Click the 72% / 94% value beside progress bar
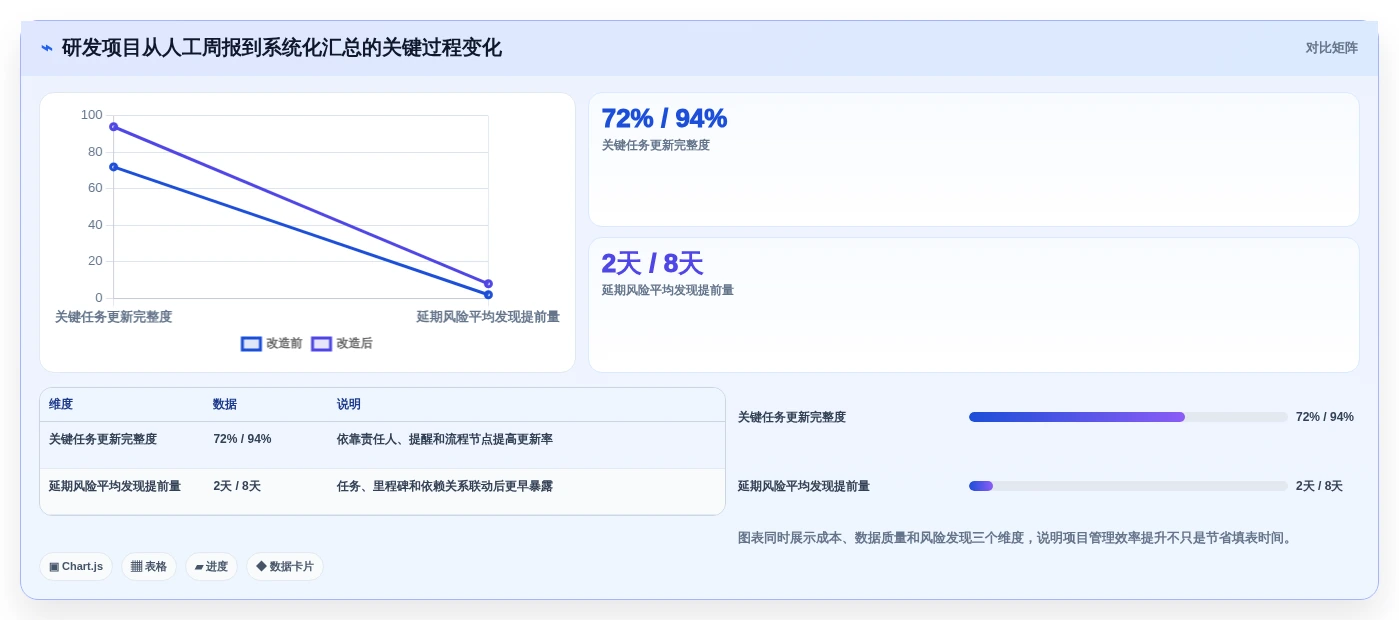 [x=1325, y=417]
